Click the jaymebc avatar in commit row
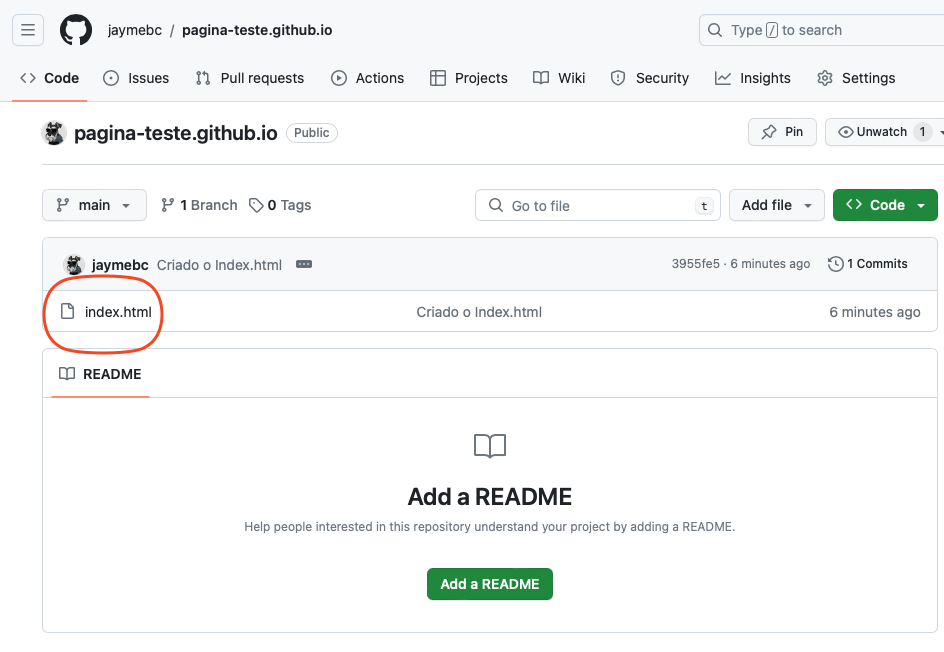This screenshot has width=944, height=652. pos(74,265)
